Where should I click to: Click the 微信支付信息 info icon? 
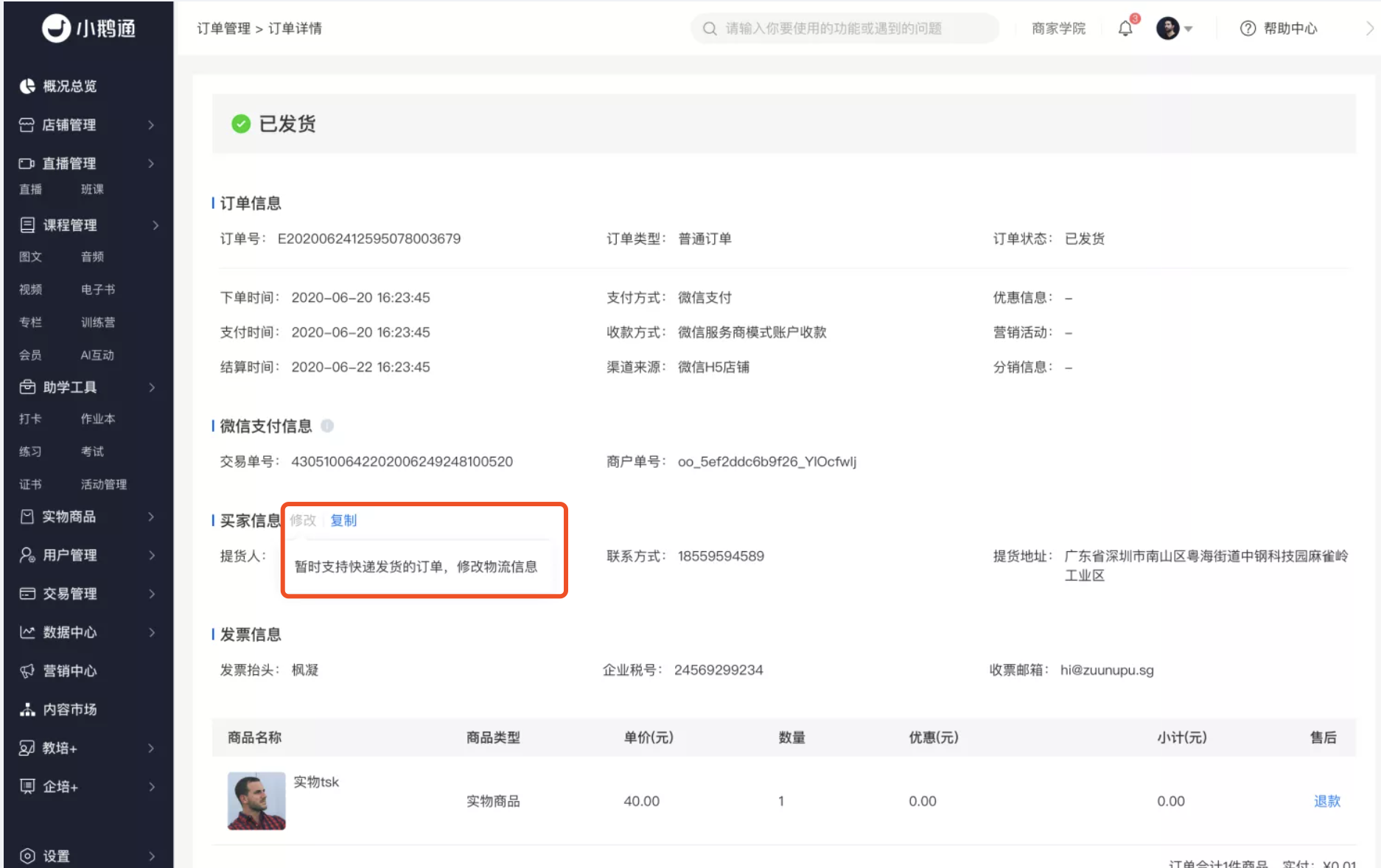[x=327, y=426]
